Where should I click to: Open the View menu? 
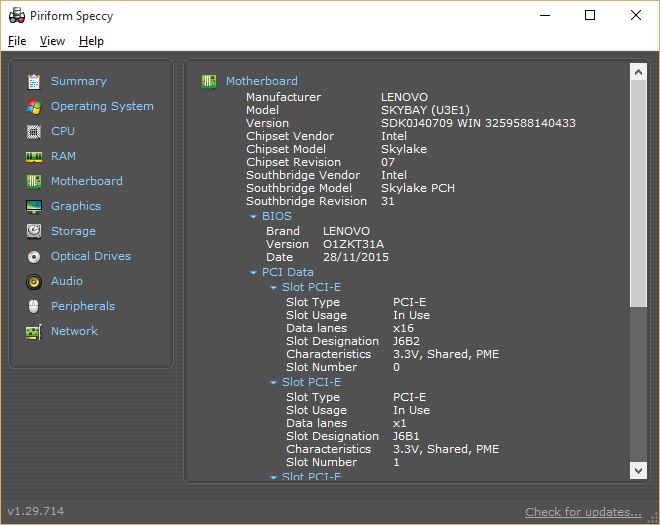(x=52, y=41)
